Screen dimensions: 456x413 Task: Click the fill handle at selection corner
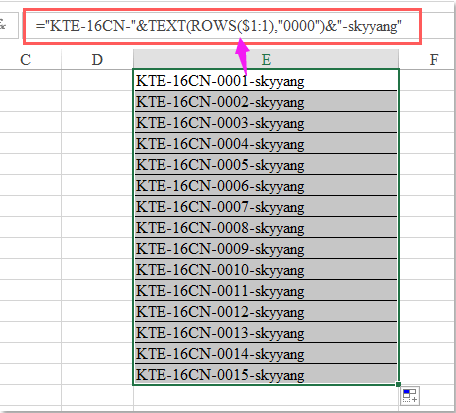398,384
